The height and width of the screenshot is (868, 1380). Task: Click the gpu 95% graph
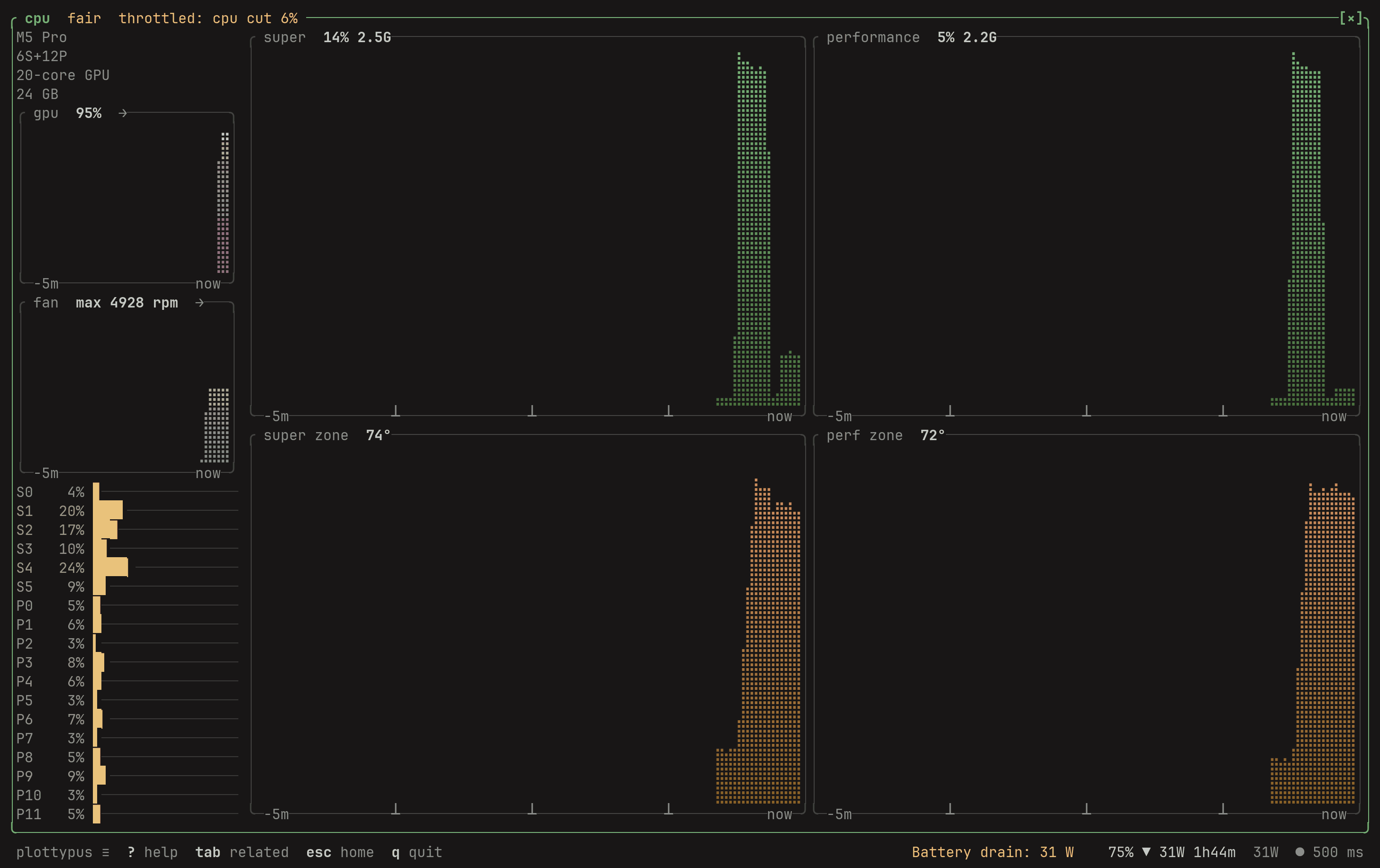(127, 198)
